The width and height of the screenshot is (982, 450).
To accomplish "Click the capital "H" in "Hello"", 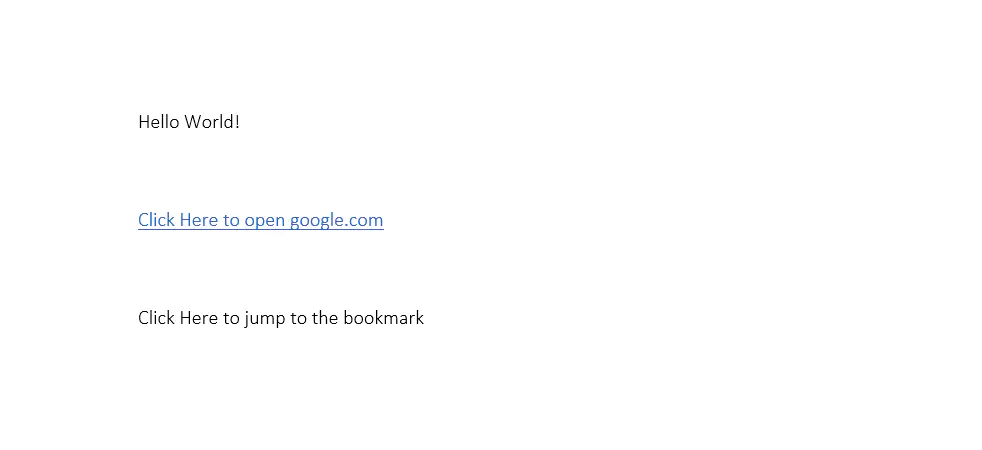I will [x=144, y=122].
